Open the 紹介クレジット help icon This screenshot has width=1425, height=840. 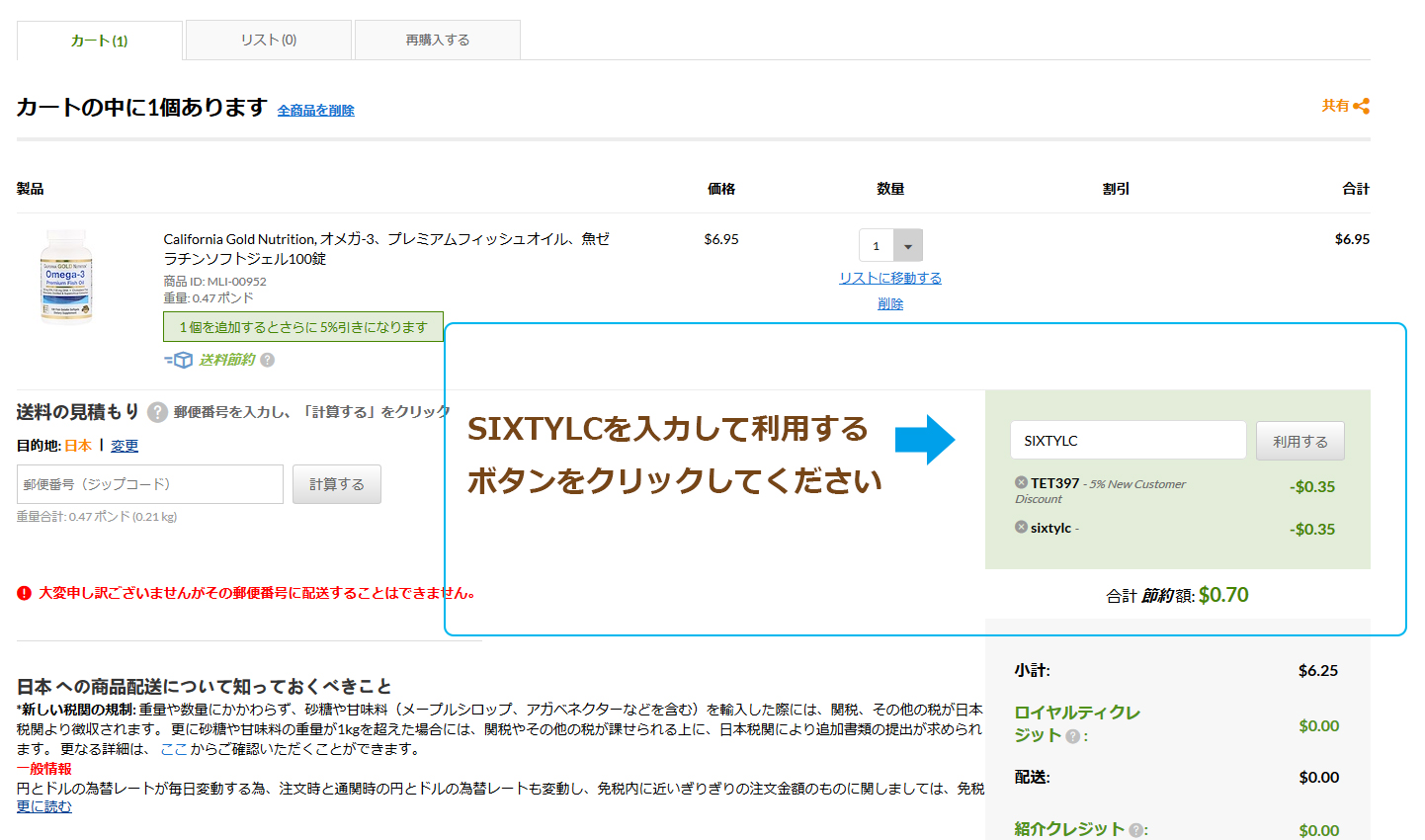[x=1135, y=830]
